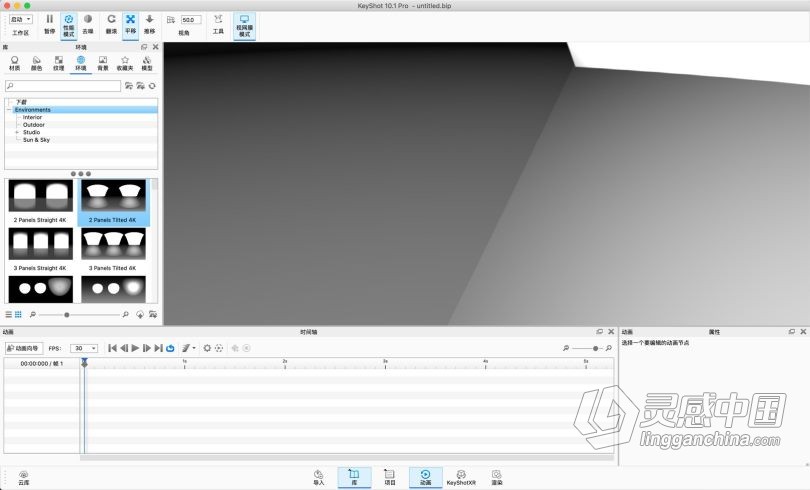Viewport: 810px width, 490px height.
Task: Click the library search field
Action: point(63,86)
